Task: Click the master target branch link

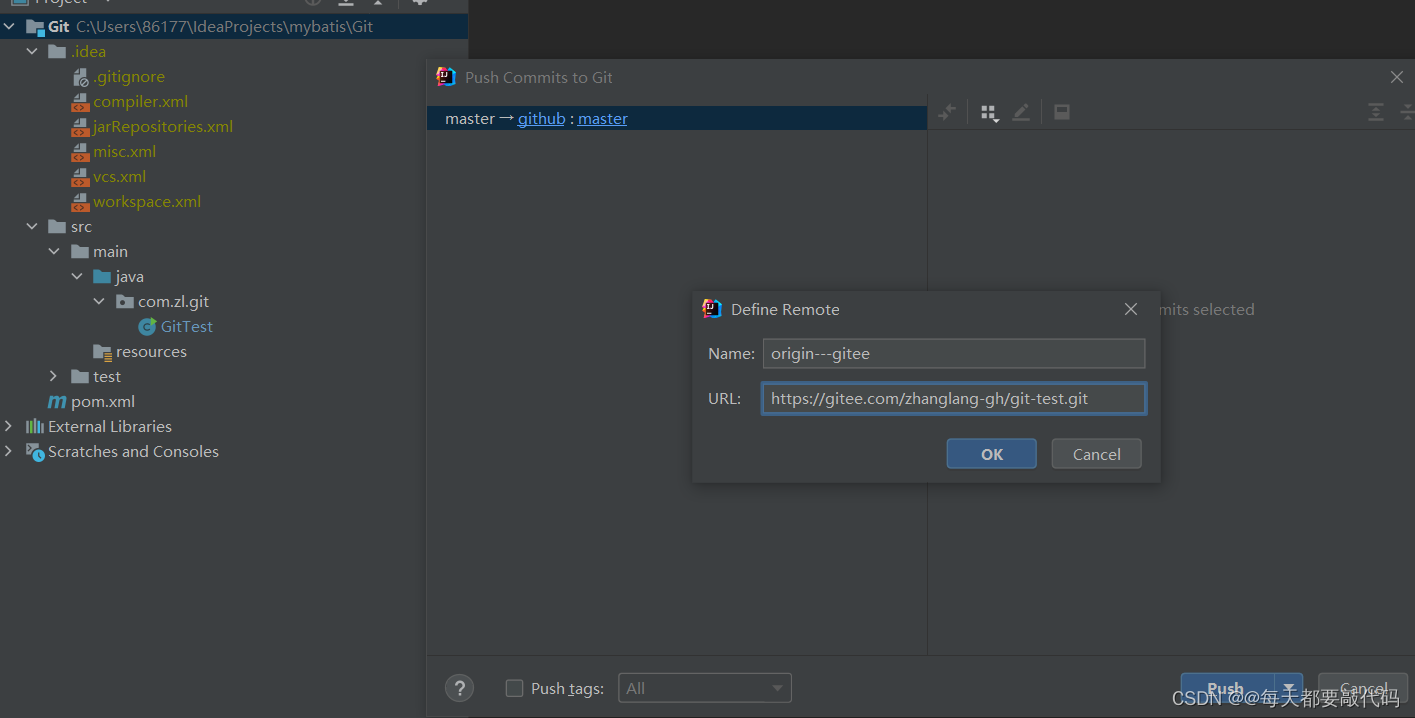Action: click(603, 118)
